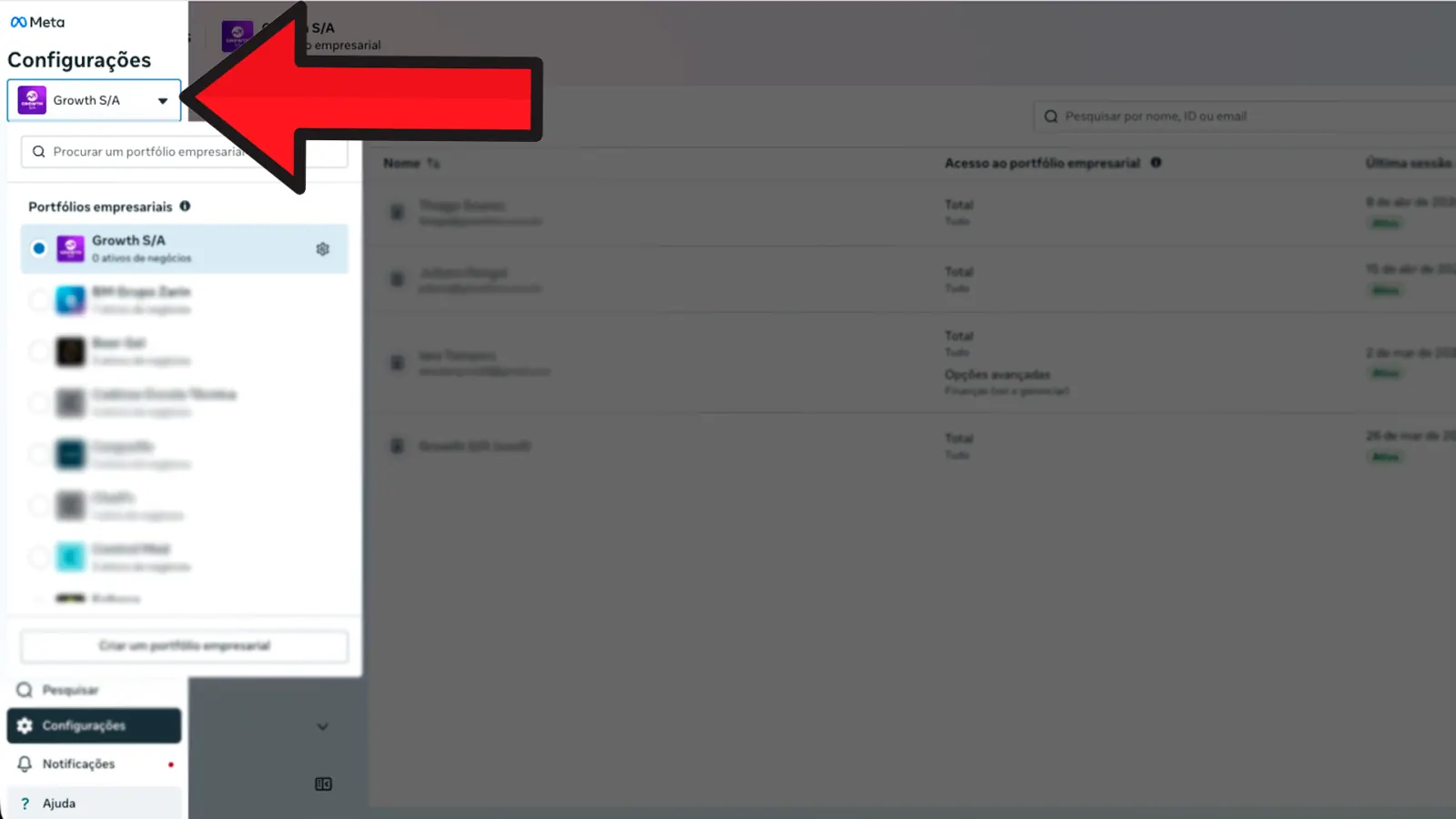Click Growth S/A logo in page header

point(238,35)
